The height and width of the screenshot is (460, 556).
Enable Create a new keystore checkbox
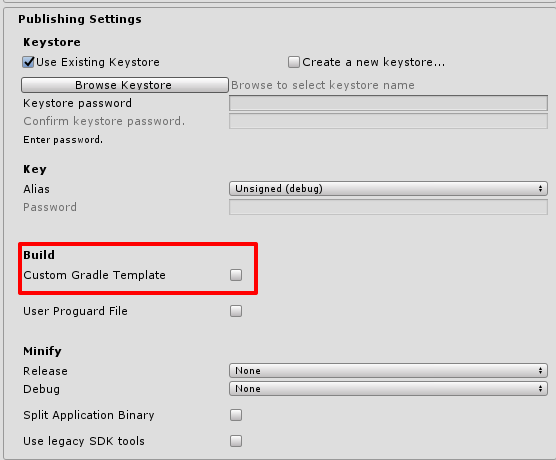[294, 62]
